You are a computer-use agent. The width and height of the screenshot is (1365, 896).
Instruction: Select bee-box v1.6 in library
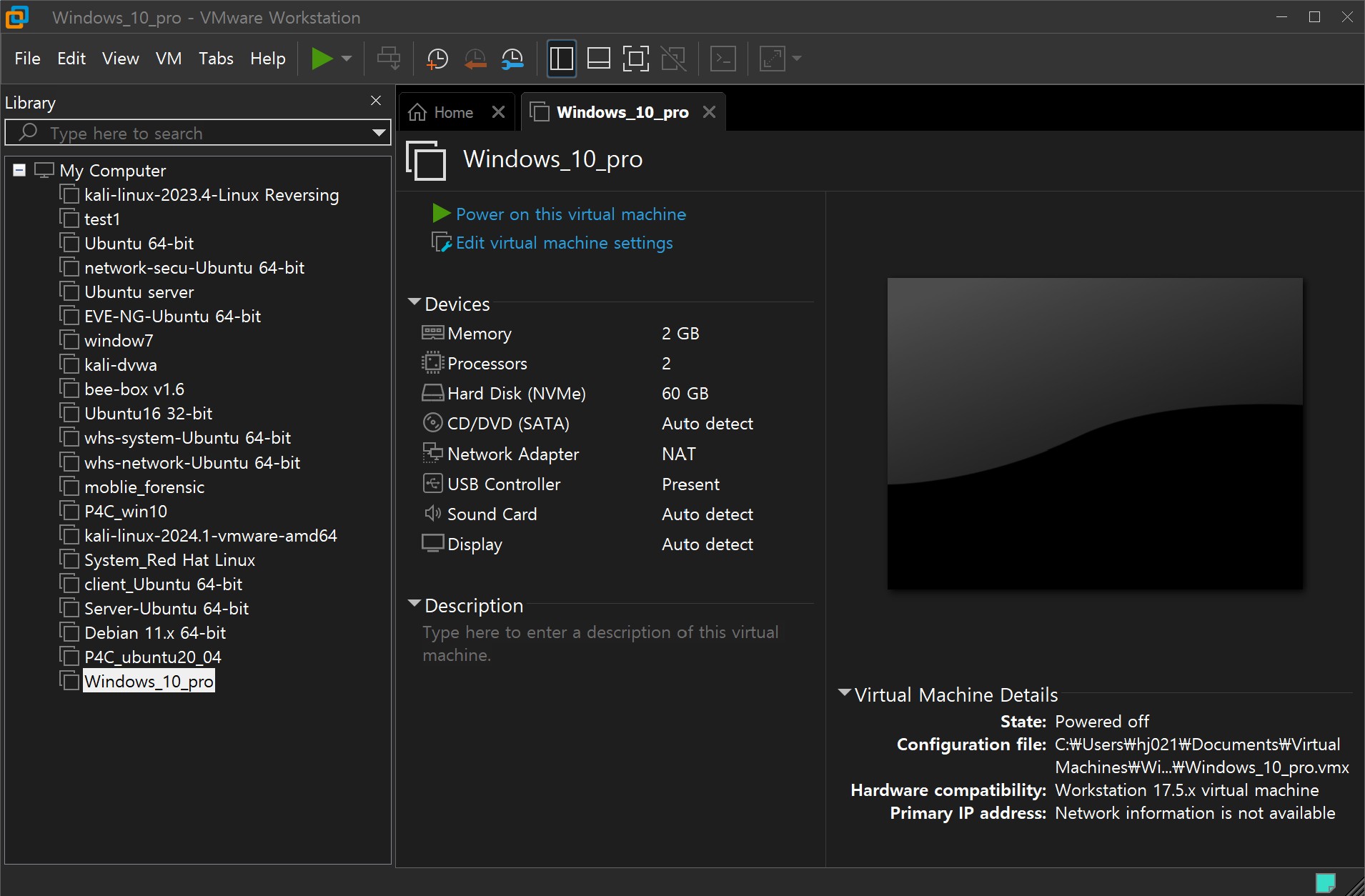pos(134,389)
